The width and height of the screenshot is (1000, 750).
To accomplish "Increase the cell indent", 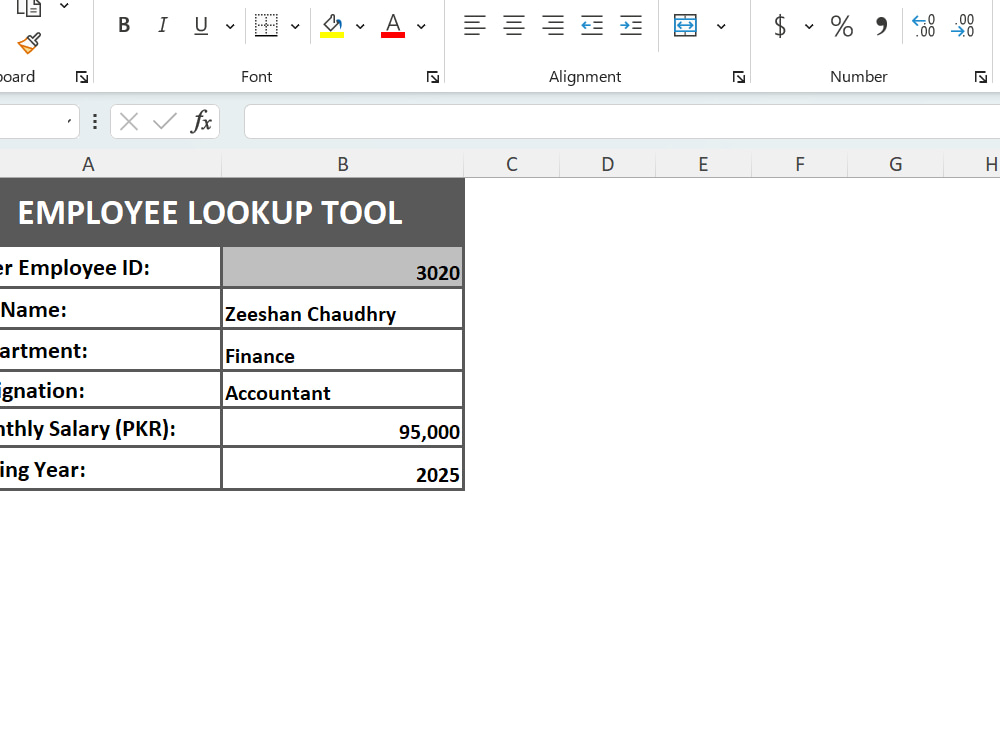I will (x=631, y=26).
